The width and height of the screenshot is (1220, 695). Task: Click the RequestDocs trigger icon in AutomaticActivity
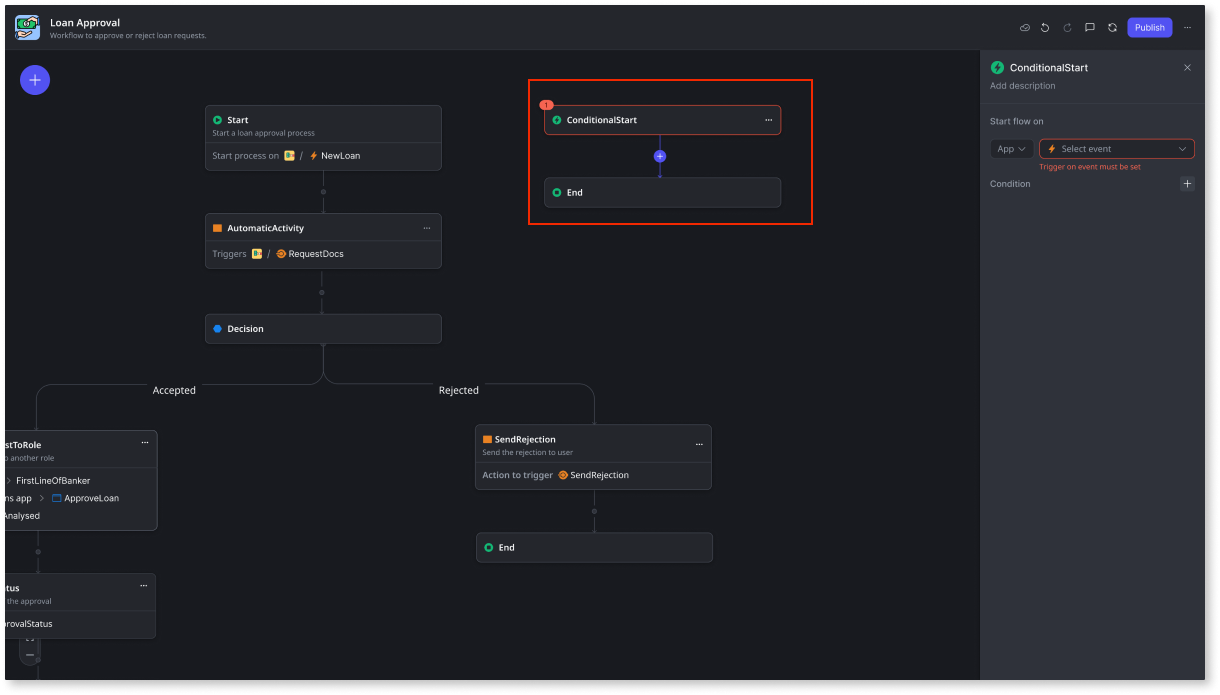pos(281,254)
